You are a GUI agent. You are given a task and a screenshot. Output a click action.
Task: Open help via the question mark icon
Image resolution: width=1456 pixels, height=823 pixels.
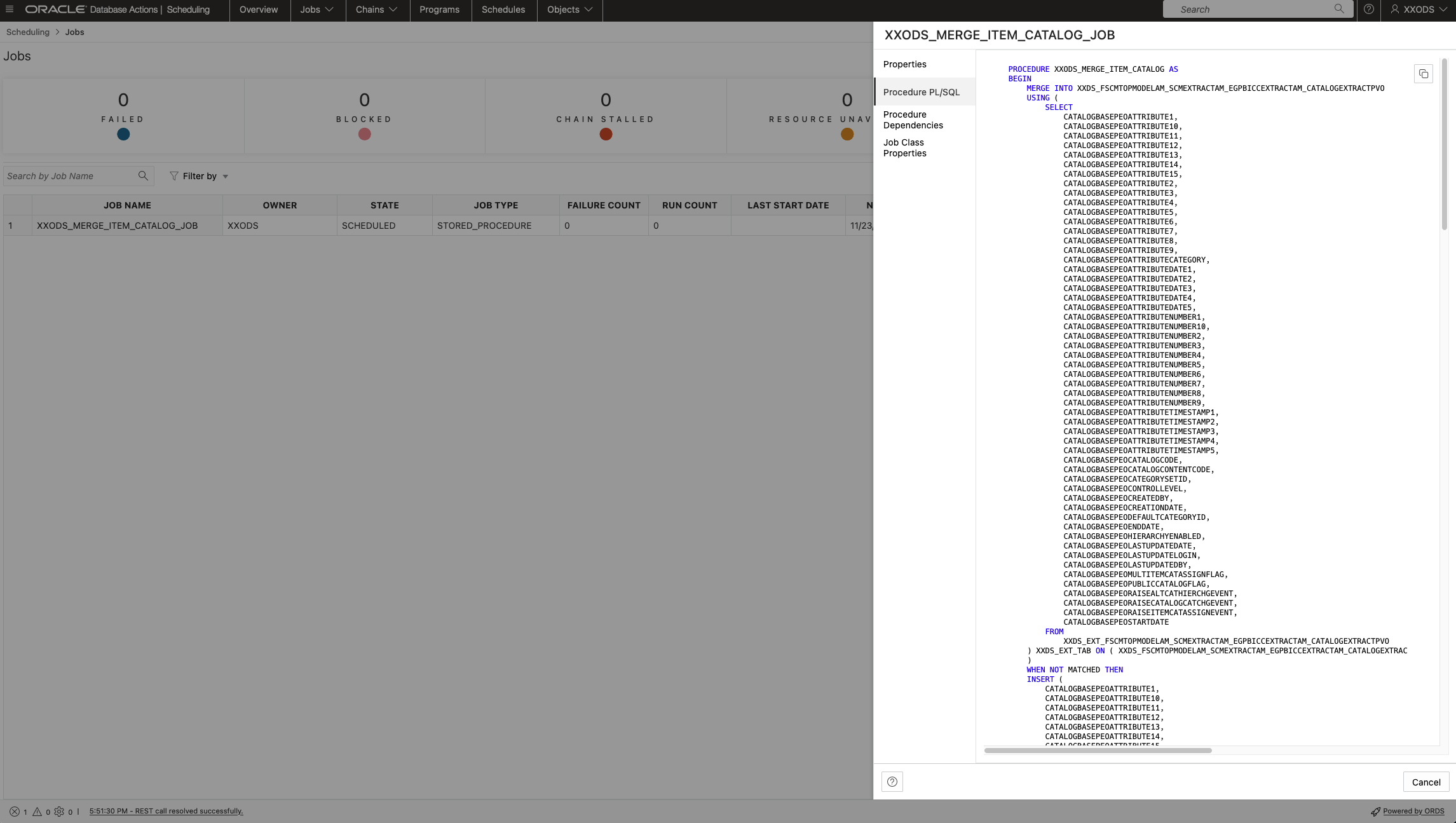coord(1368,10)
